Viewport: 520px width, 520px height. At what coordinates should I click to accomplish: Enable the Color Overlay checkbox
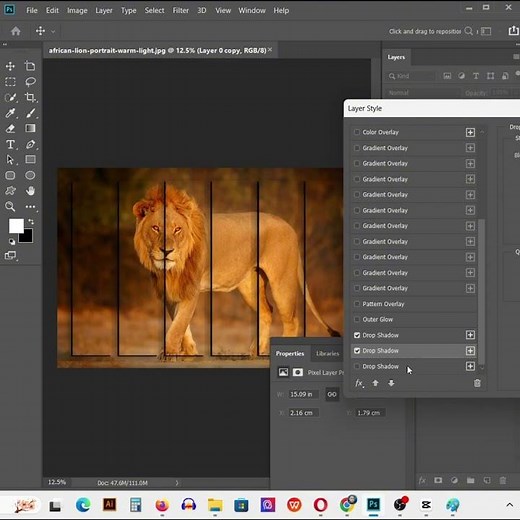tap(357, 132)
